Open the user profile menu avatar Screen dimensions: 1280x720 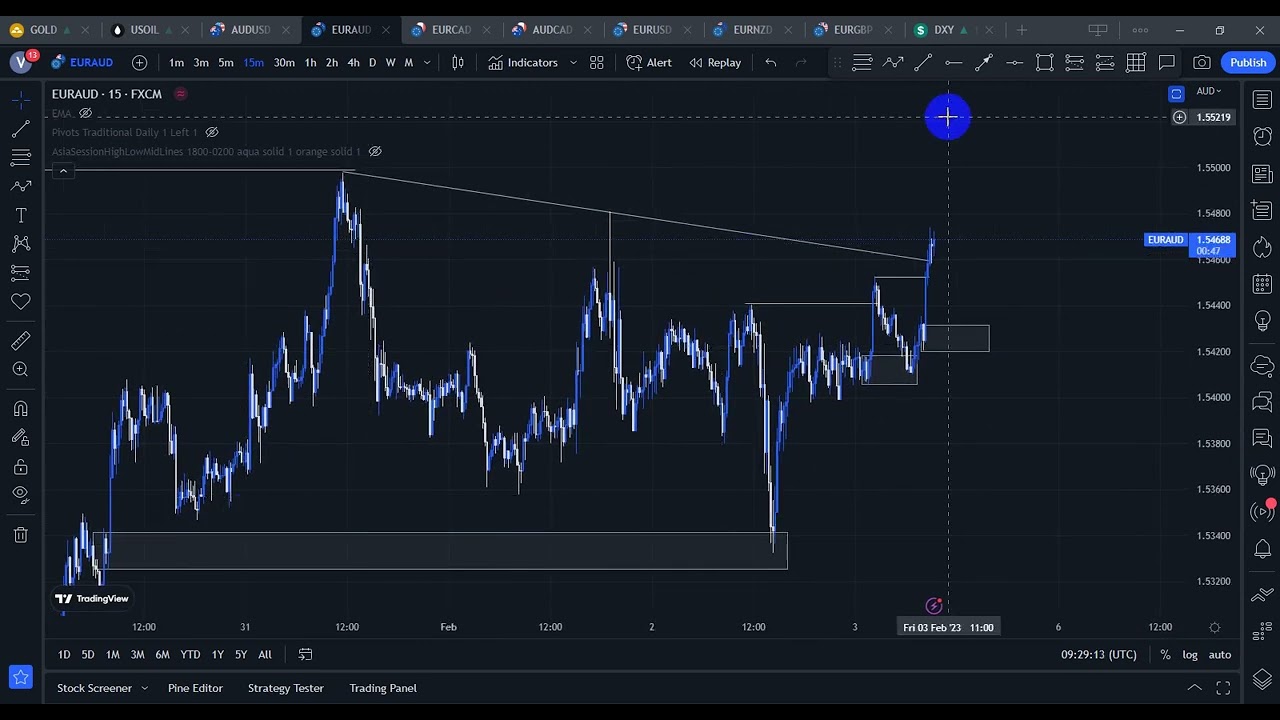click(20, 63)
